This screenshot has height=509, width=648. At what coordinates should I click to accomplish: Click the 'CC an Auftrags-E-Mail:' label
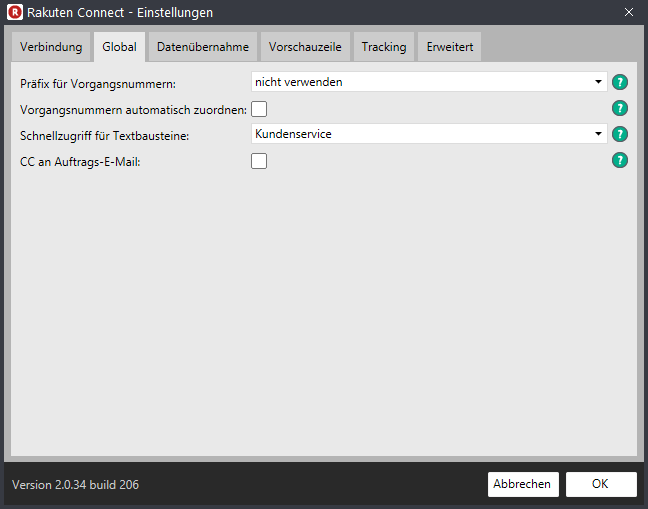pos(80,162)
